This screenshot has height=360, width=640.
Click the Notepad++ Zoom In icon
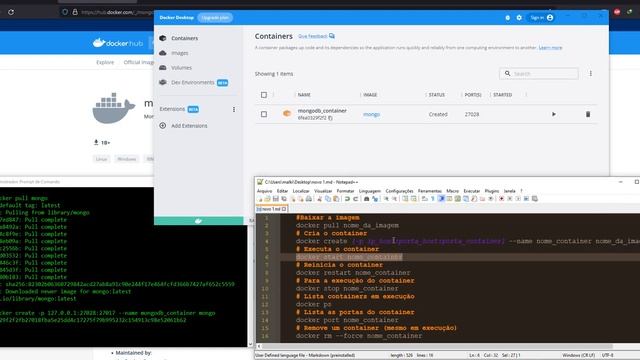coord(386,199)
